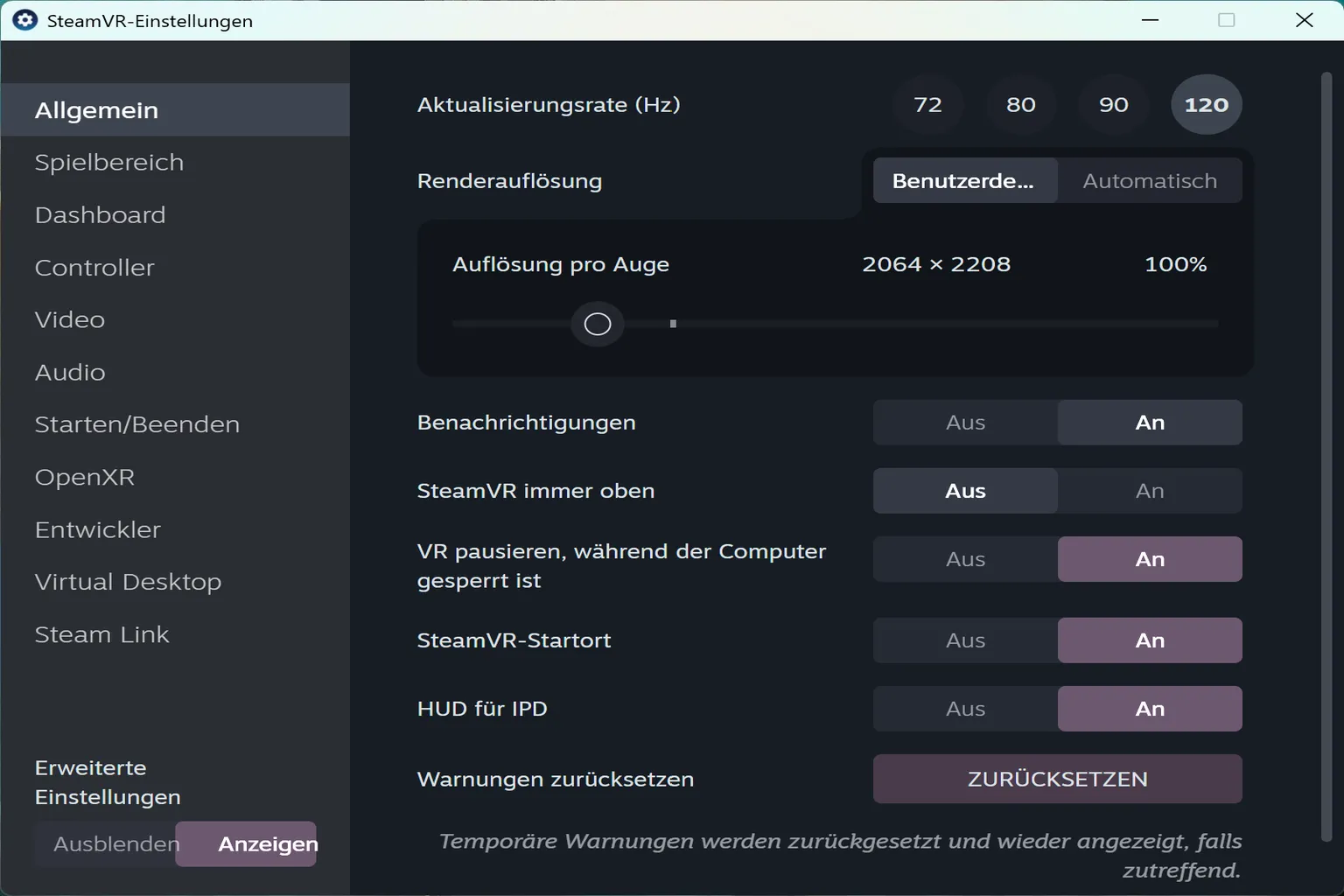This screenshot has width=1344, height=896.
Task: Select Benutzerdefiniert render resolution mode
Action: [965, 181]
